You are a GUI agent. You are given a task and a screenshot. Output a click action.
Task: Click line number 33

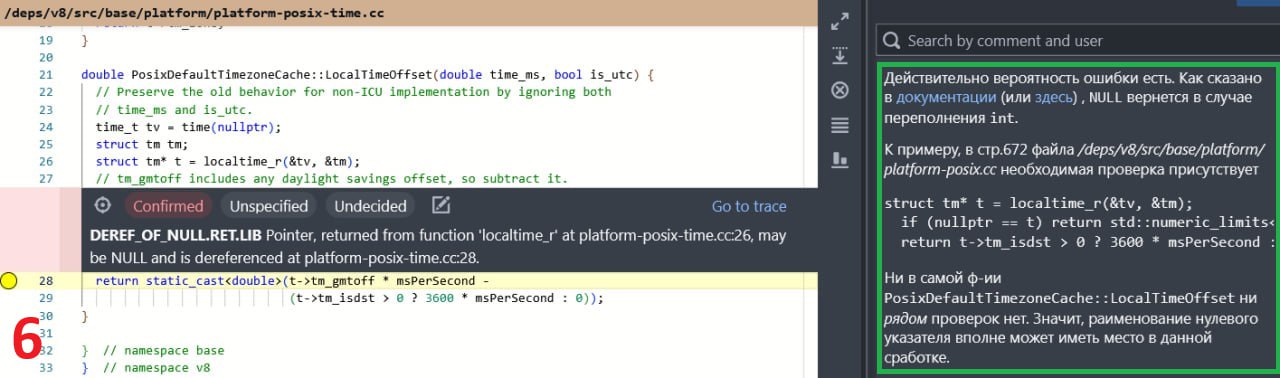45,368
